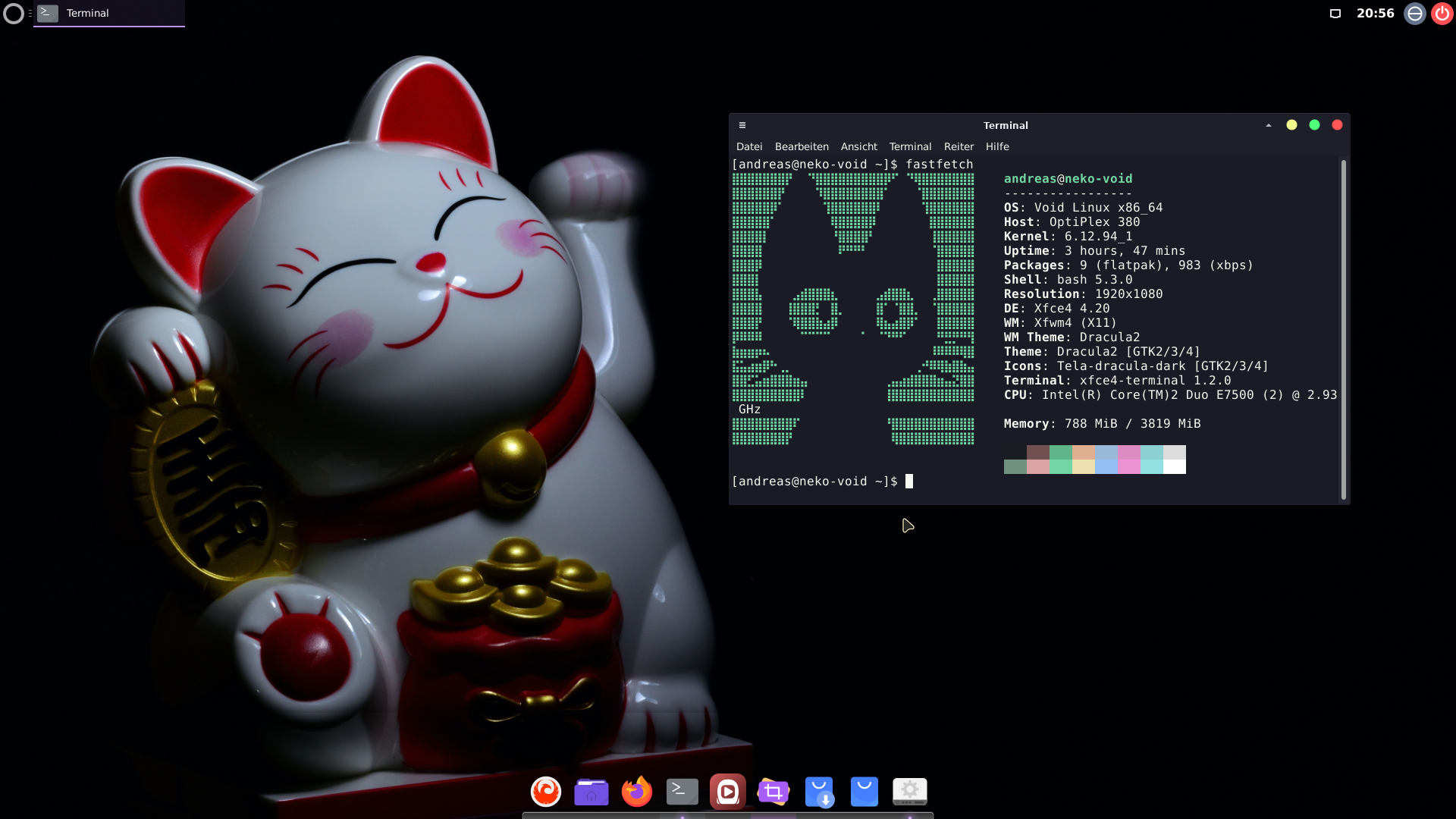Open the Reiter menu
This screenshot has height=819, width=1456.
tap(959, 146)
